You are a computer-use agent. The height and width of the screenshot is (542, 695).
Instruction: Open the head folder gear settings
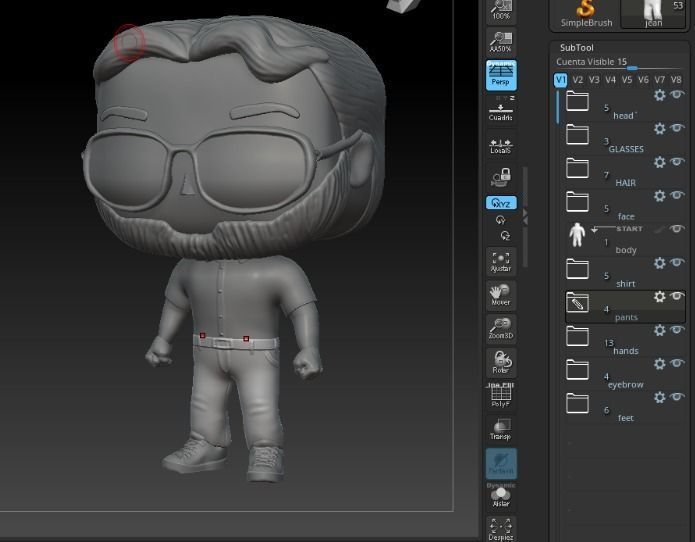tap(660, 95)
